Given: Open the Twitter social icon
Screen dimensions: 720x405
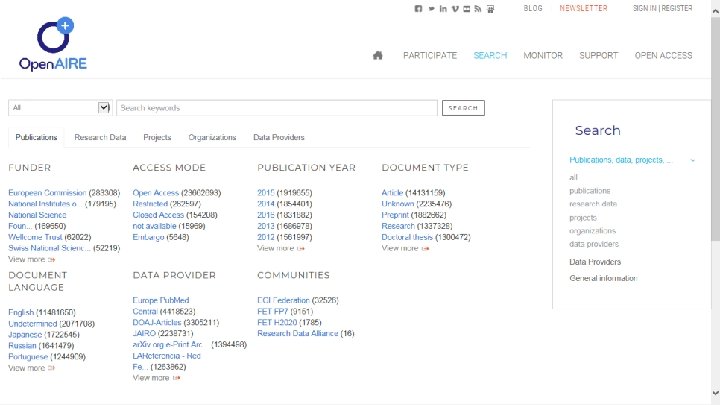Looking at the screenshot, I should click(x=431, y=8).
